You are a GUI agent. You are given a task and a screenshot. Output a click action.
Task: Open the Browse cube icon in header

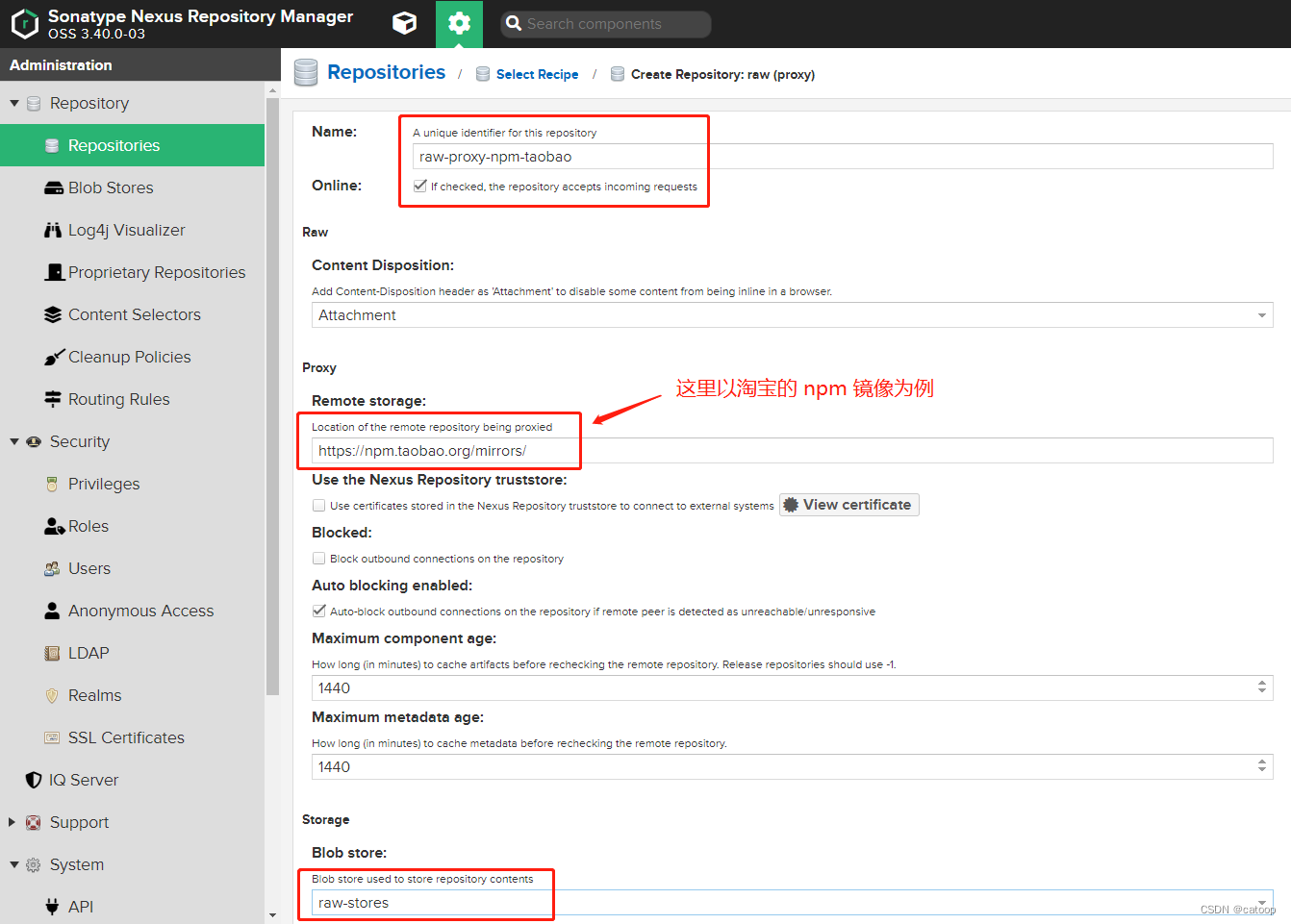[x=405, y=23]
